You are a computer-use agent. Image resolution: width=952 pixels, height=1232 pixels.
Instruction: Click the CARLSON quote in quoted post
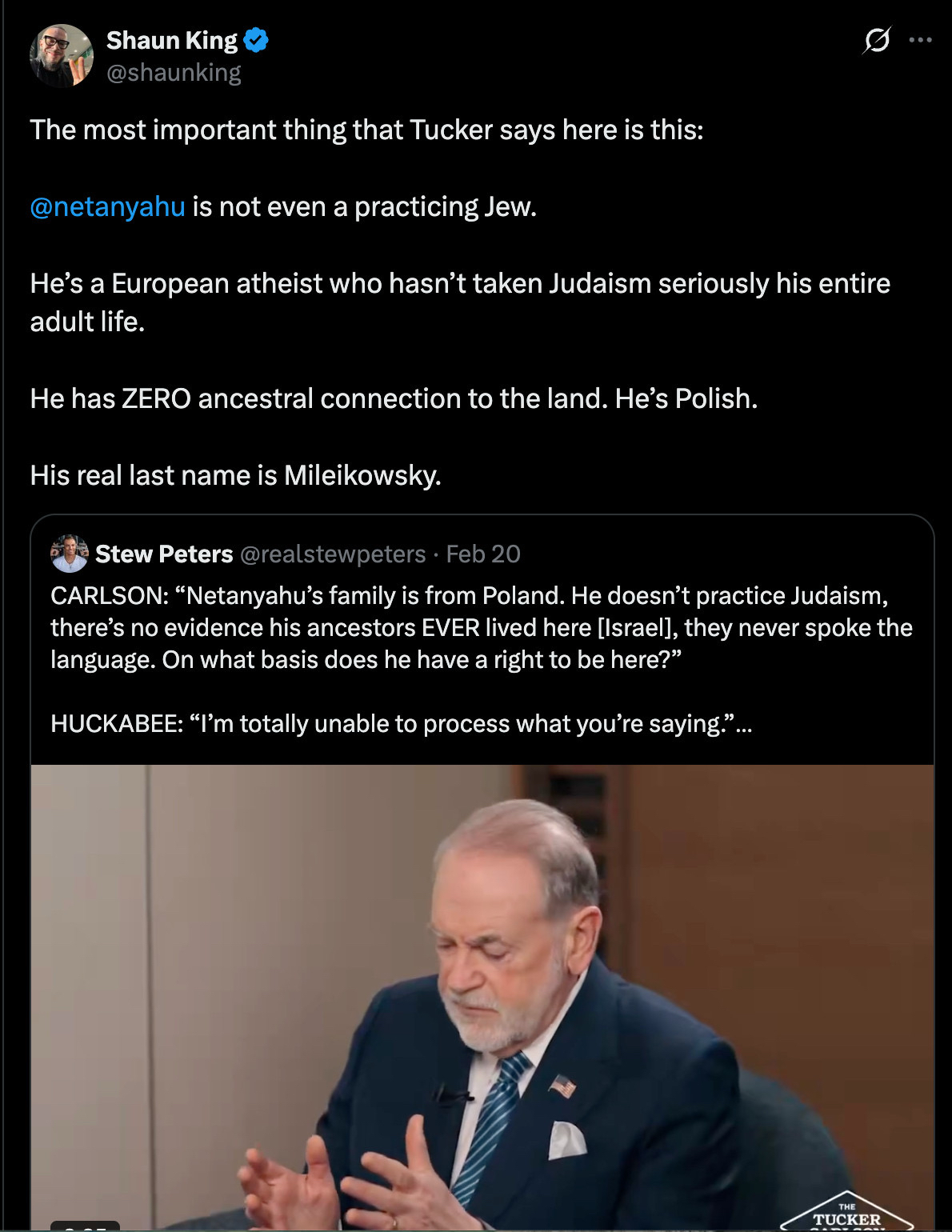[481, 627]
